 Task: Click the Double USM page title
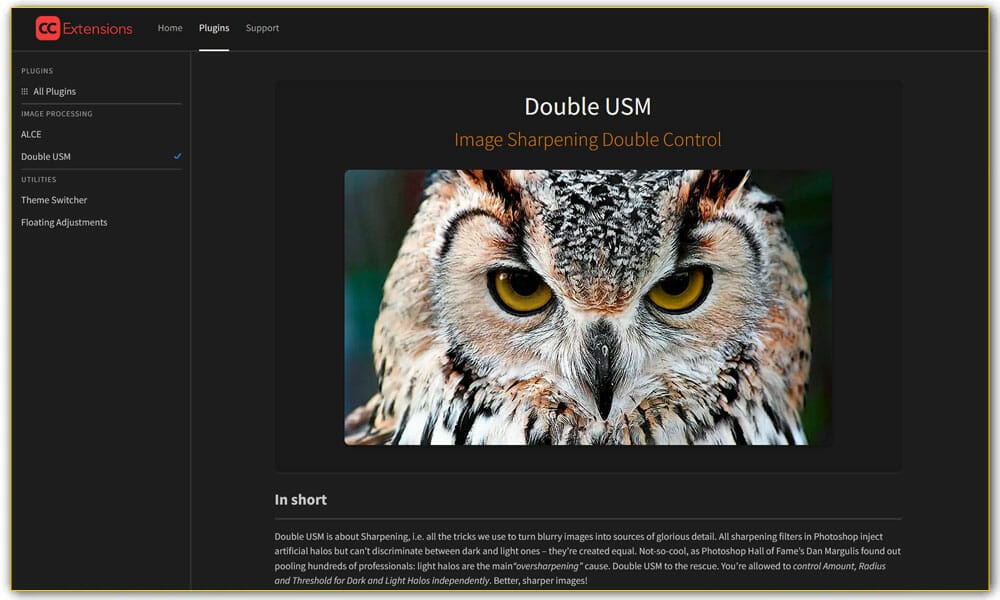(x=588, y=106)
